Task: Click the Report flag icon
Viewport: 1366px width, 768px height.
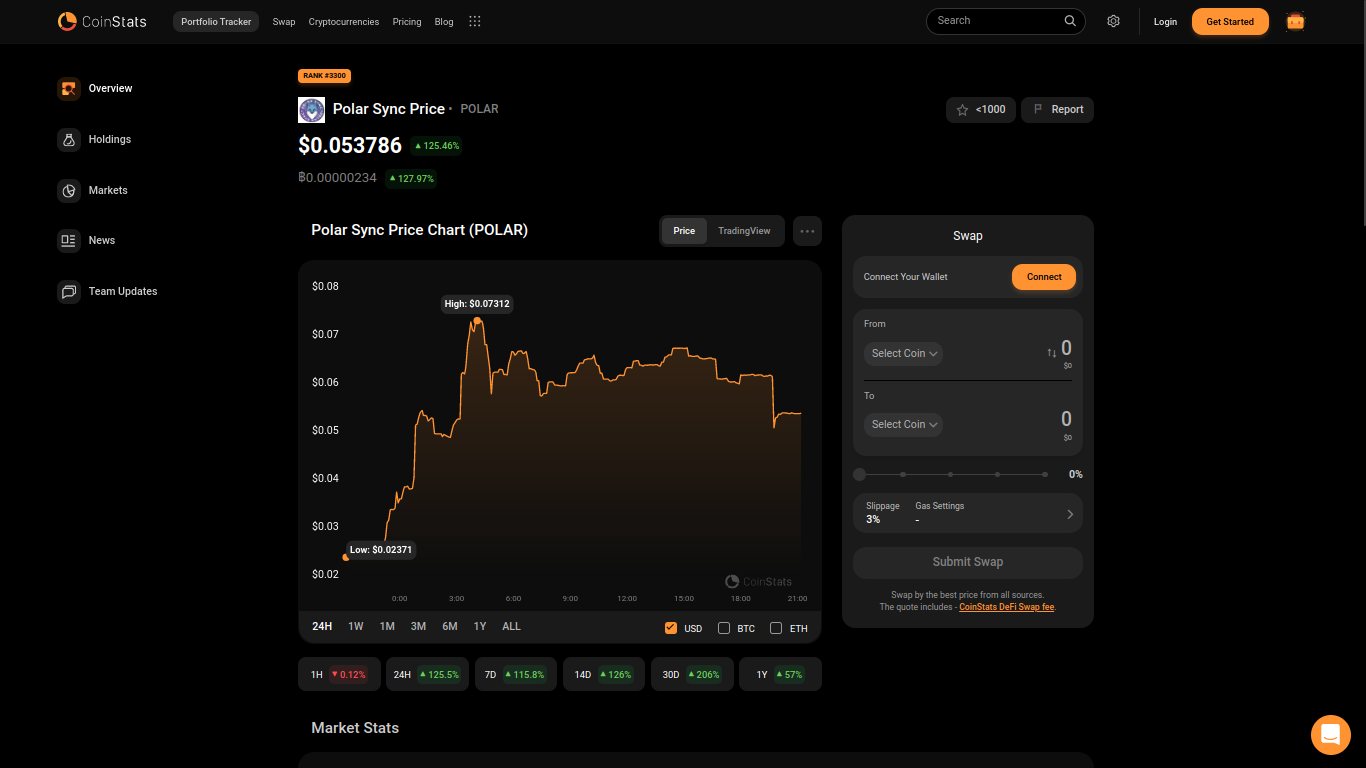Action: (x=1038, y=110)
